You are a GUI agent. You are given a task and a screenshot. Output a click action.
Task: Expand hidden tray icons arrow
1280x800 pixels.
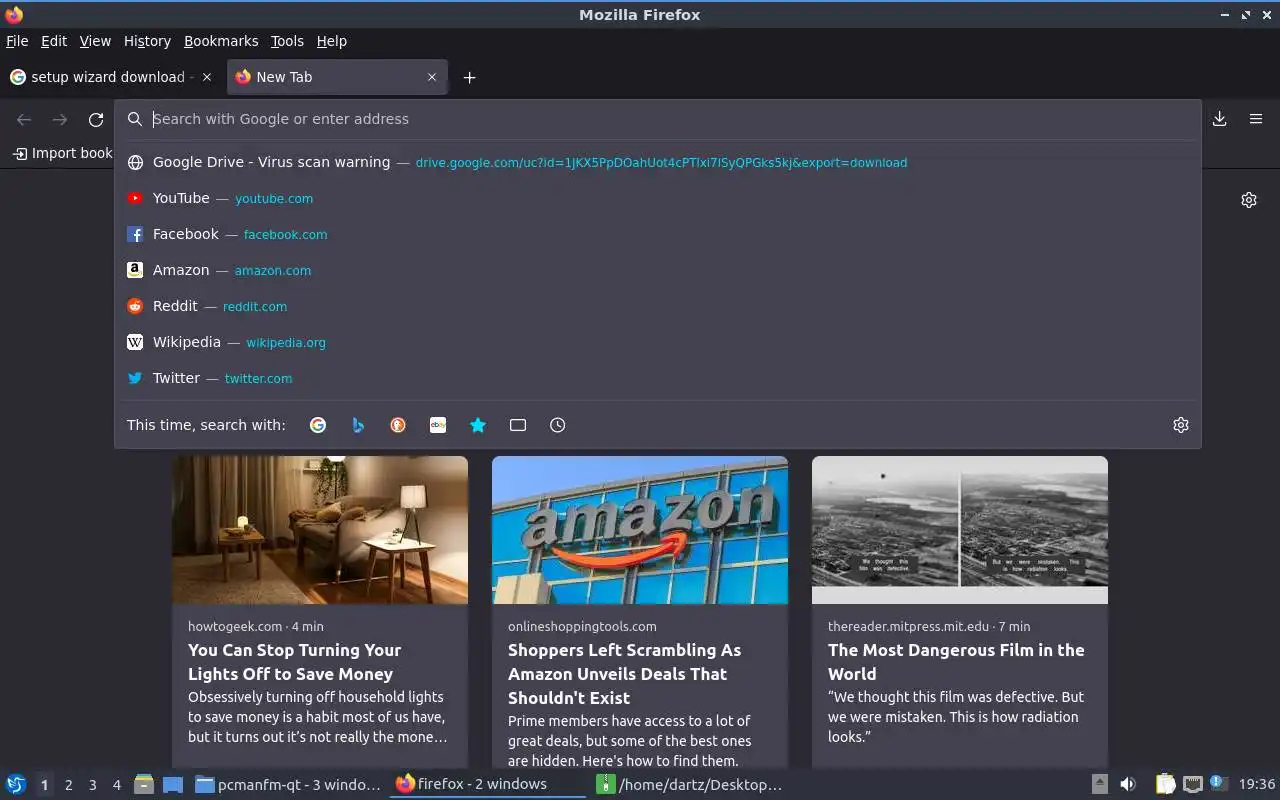click(x=1100, y=784)
